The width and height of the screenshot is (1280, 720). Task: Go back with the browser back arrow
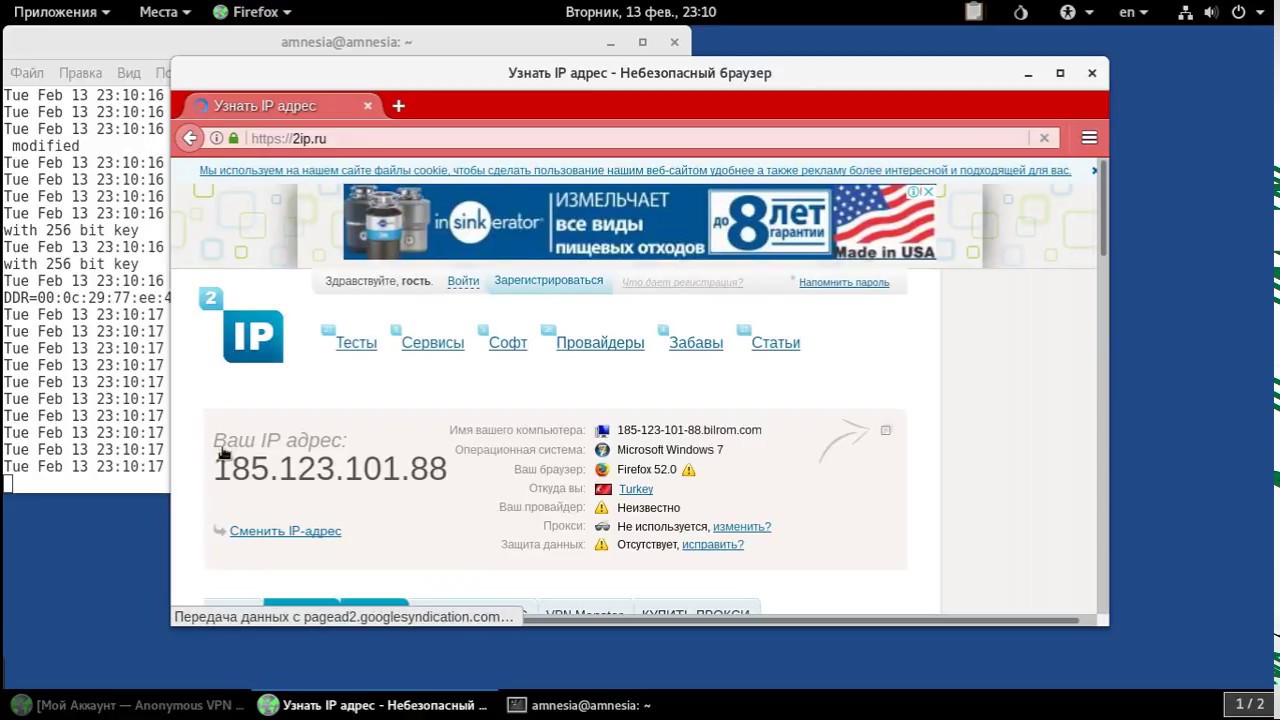189,138
